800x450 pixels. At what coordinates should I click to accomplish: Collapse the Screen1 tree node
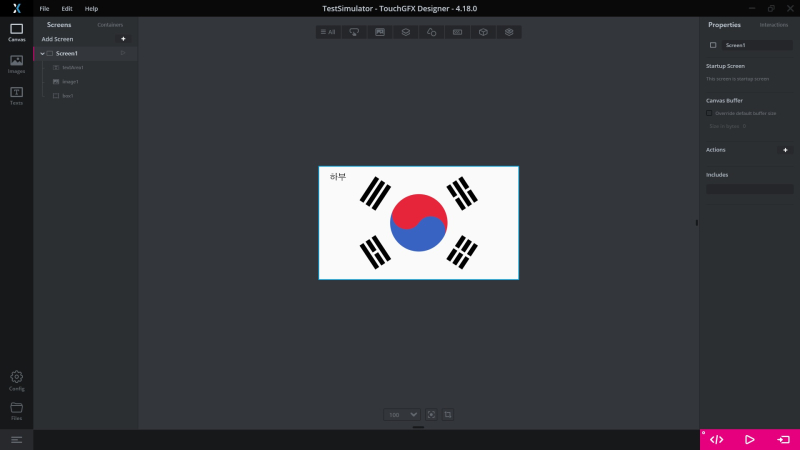(42, 53)
